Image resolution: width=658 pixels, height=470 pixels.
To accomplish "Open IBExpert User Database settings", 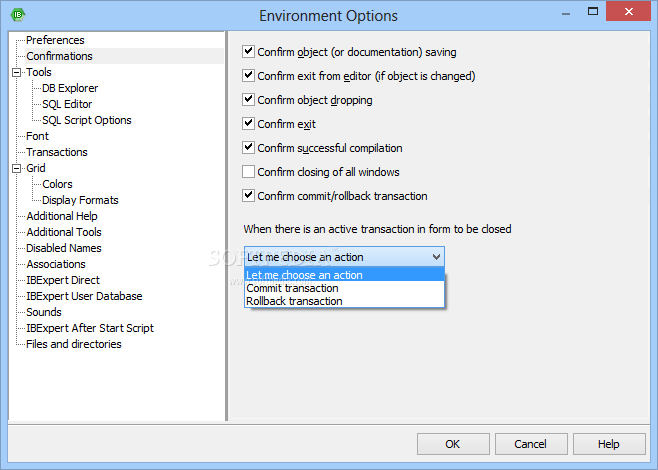I will point(84,296).
